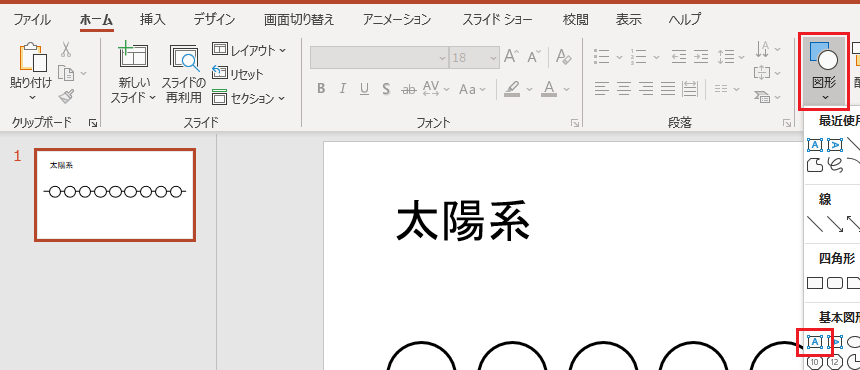Select the horizontal text box under 基本図形

815,342
